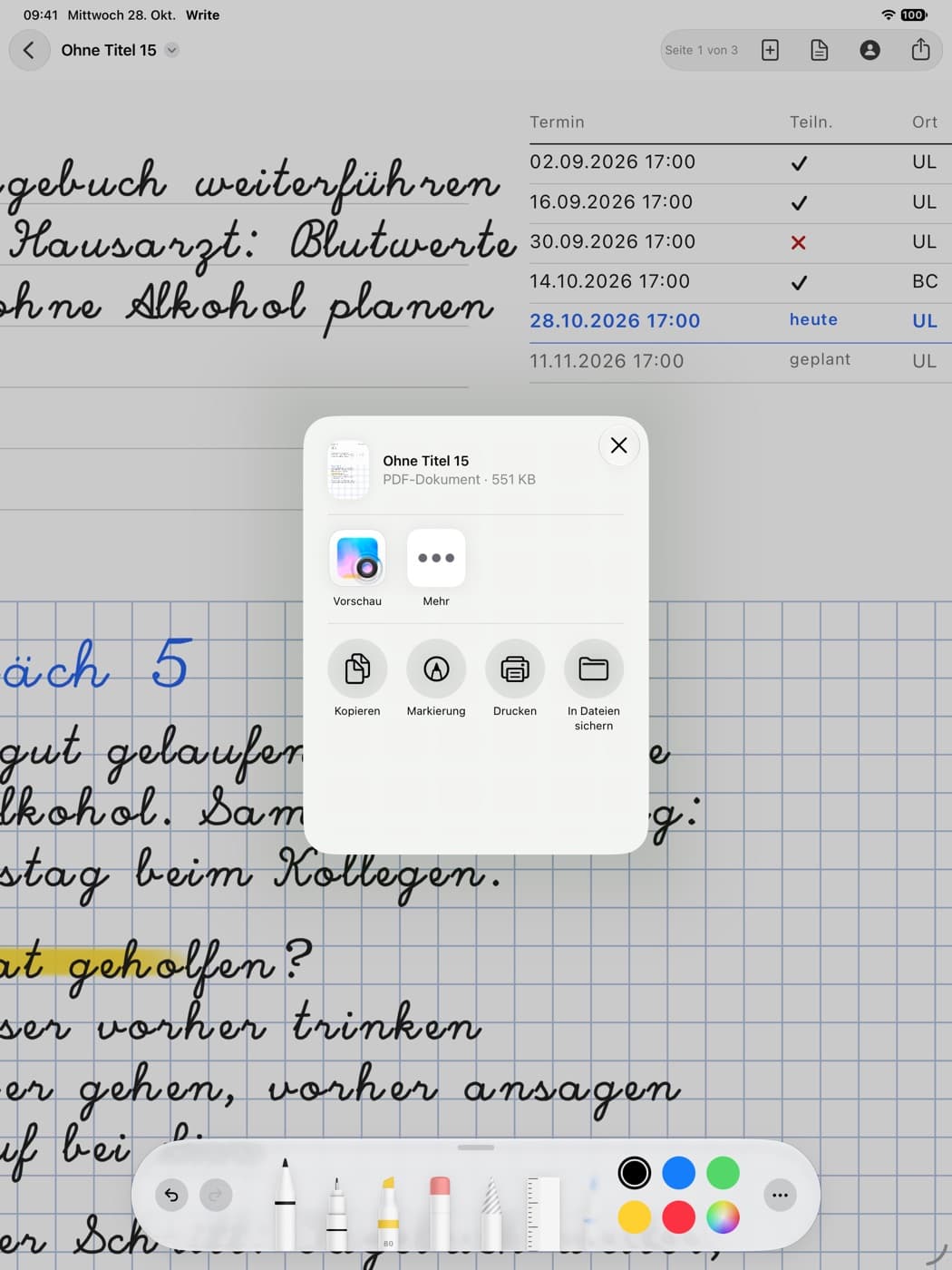Expand the Ohne Titel 15 title dropdown

click(171, 51)
